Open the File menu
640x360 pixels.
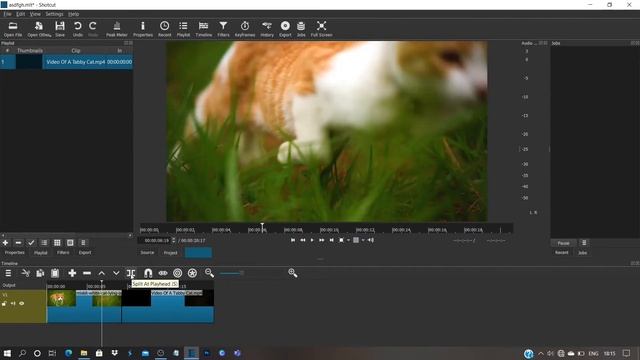(x=7, y=14)
